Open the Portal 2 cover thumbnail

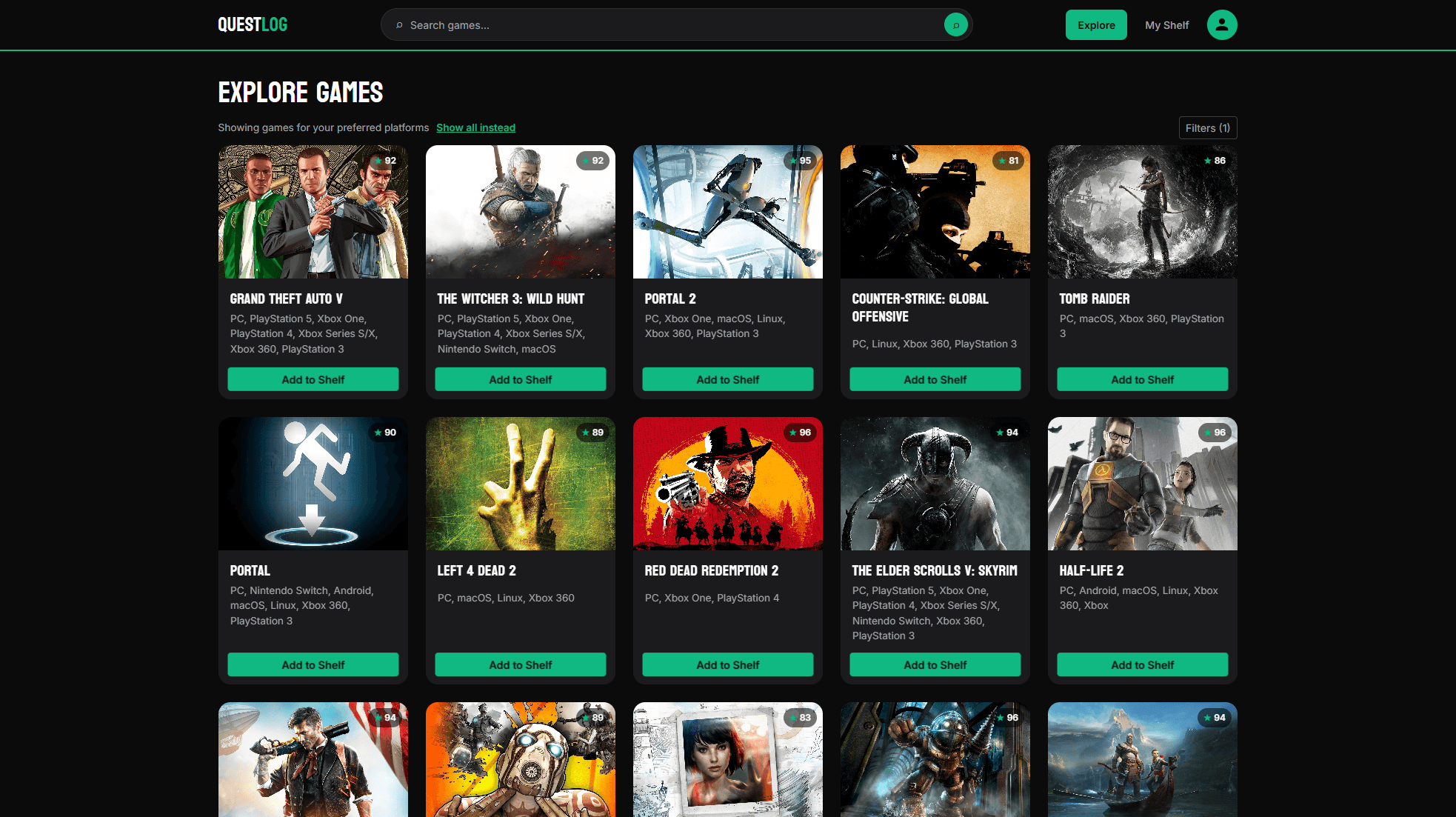pyautogui.click(x=728, y=212)
